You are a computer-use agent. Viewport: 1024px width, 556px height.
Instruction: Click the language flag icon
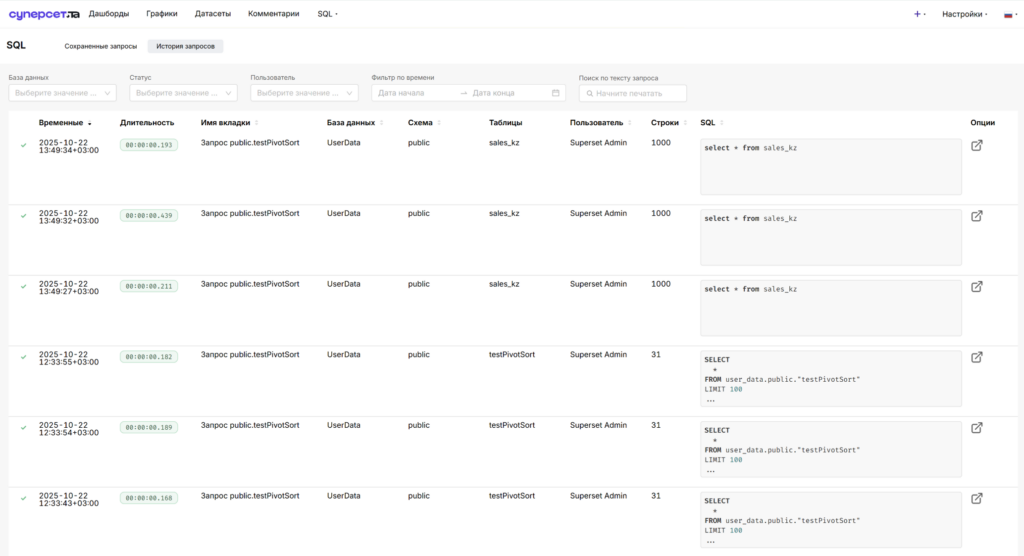pos(1008,14)
